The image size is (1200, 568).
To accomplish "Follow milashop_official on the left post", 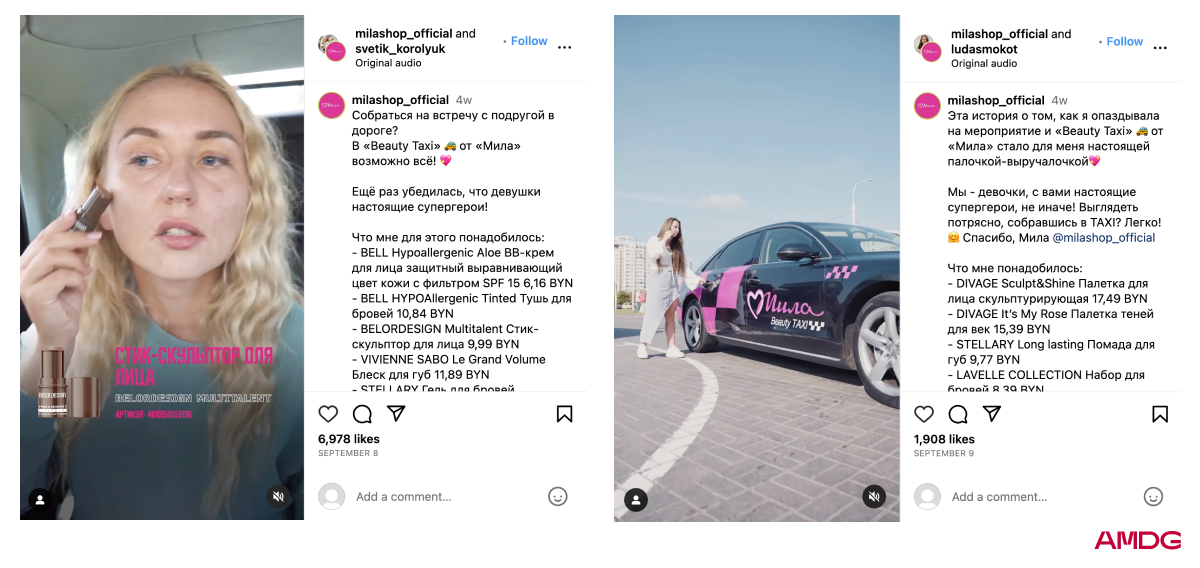I will (x=529, y=41).
